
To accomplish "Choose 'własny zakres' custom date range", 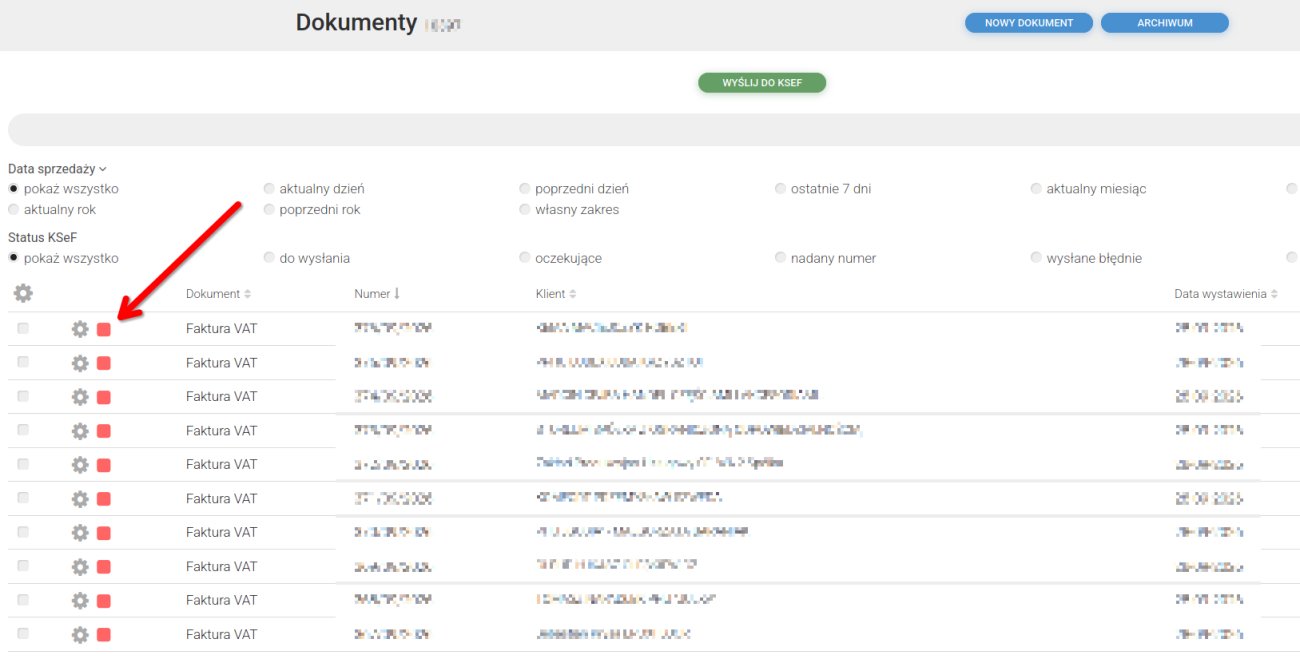I will tap(525, 210).
